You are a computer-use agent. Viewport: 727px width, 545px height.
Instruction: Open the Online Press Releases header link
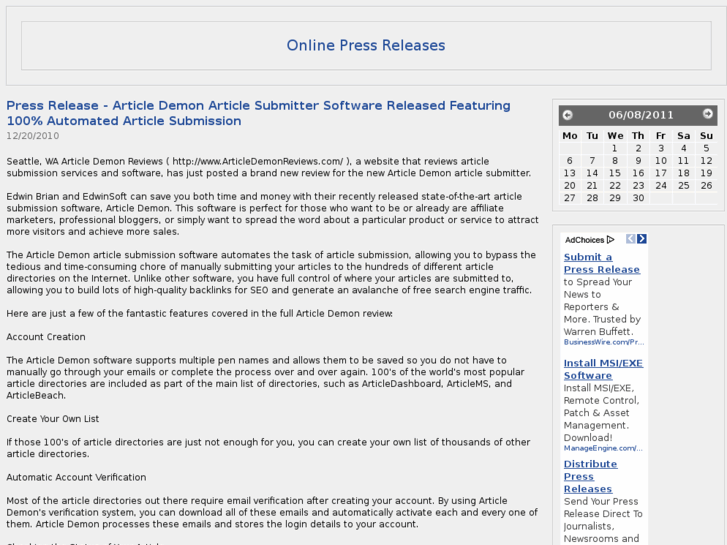(x=365, y=45)
